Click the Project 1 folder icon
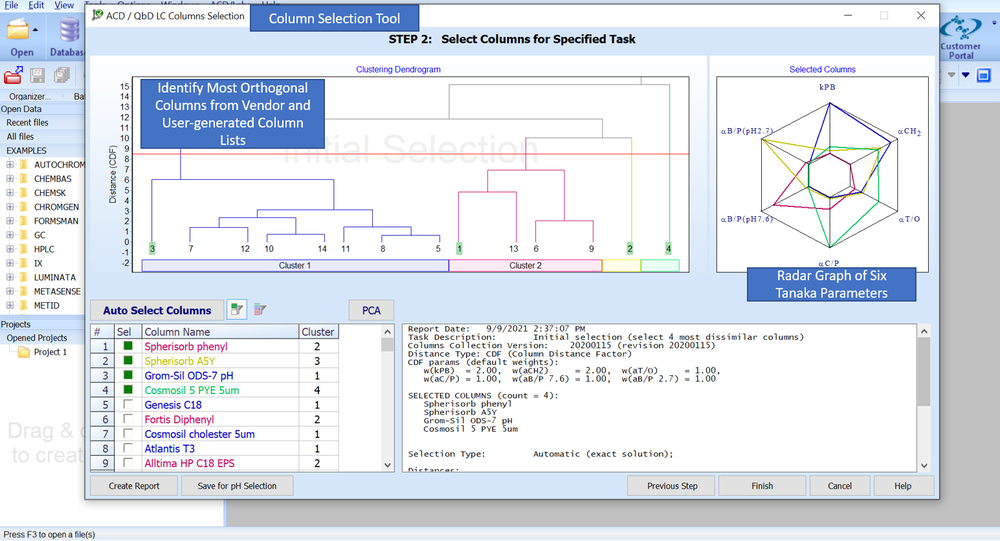Viewport: 1000px width, 541px height. click(24, 352)
